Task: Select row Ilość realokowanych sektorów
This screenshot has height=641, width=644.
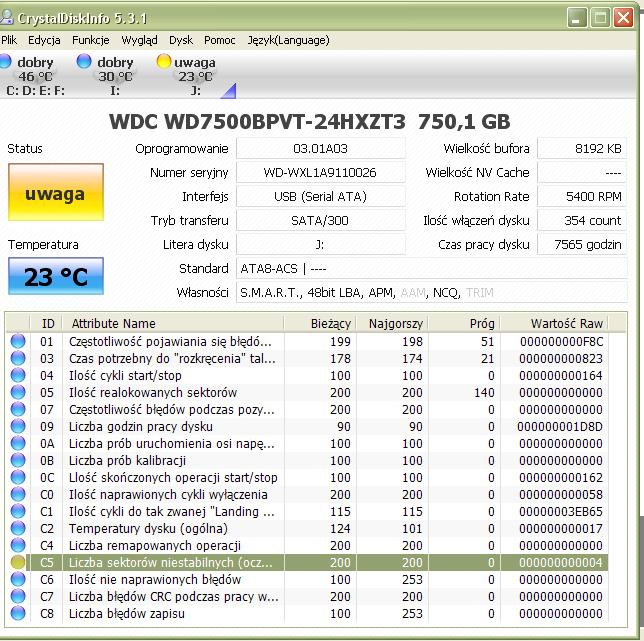Action: [307, 392]
